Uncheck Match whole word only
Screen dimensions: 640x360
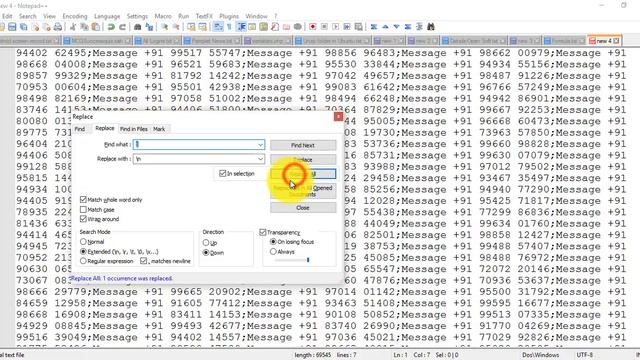[x=83, y=200]
